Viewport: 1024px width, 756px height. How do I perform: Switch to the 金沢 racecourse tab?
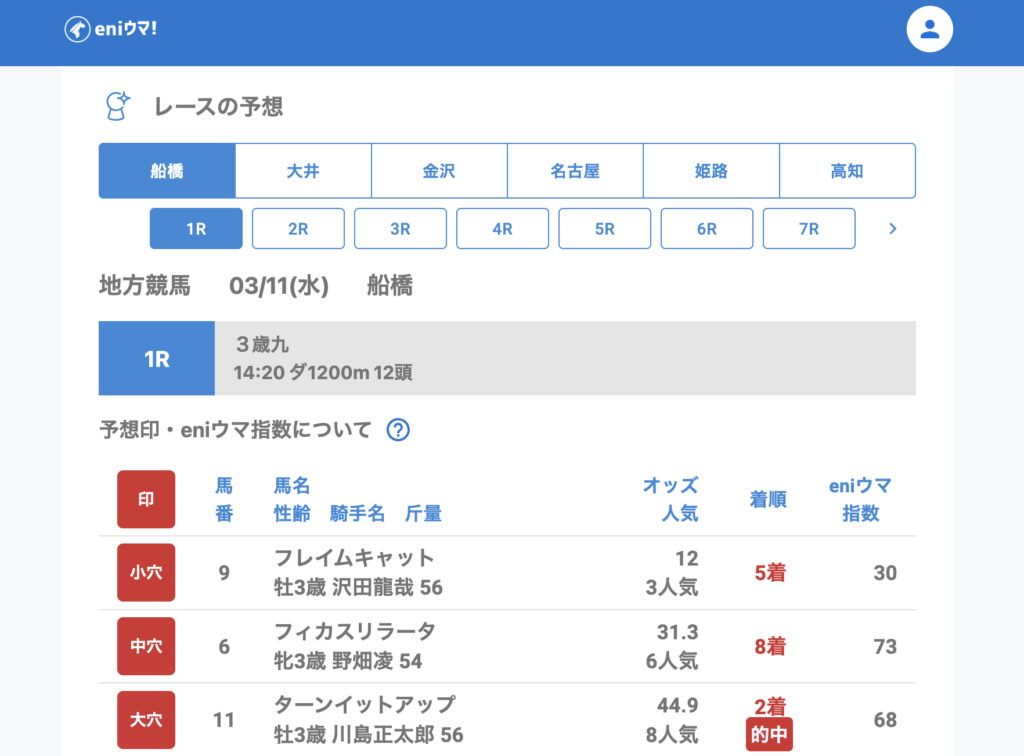pyautogui.click(x=439, y=171)
